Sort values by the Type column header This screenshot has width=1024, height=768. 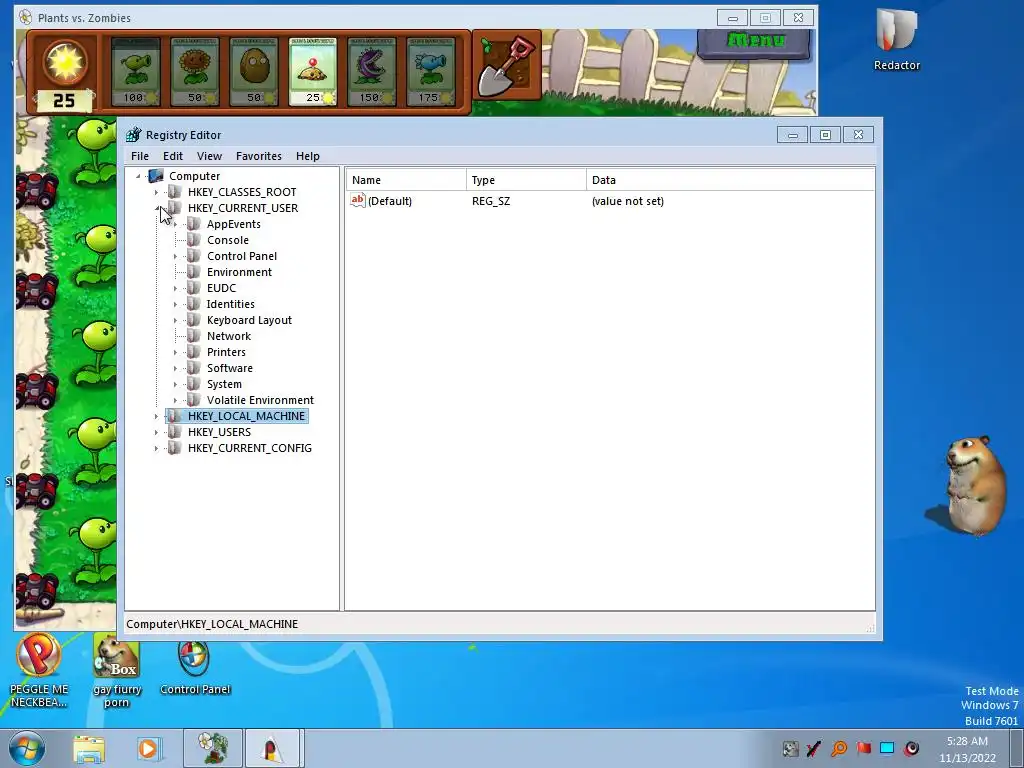526,180
